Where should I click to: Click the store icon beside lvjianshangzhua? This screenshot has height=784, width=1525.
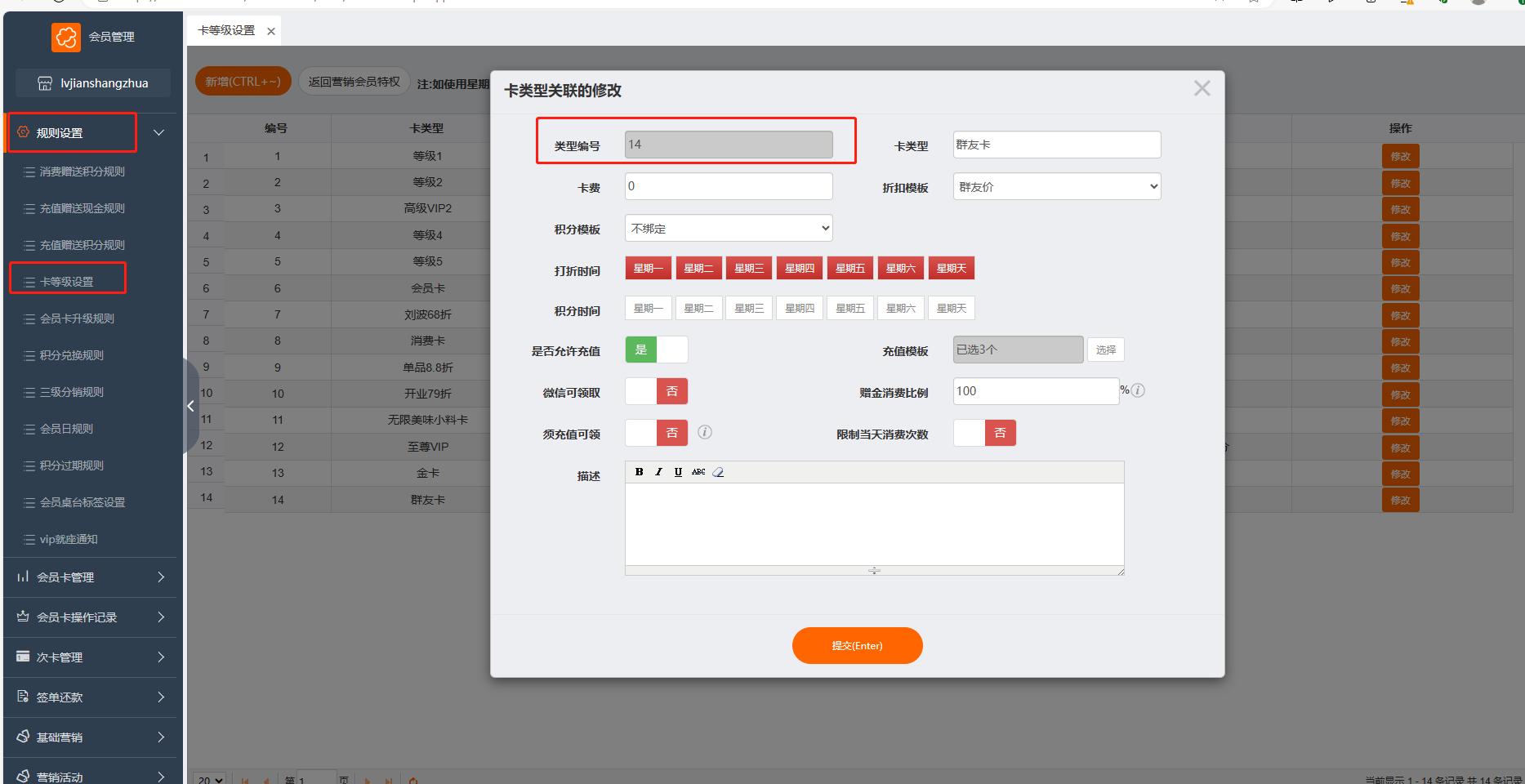(45, 83)
